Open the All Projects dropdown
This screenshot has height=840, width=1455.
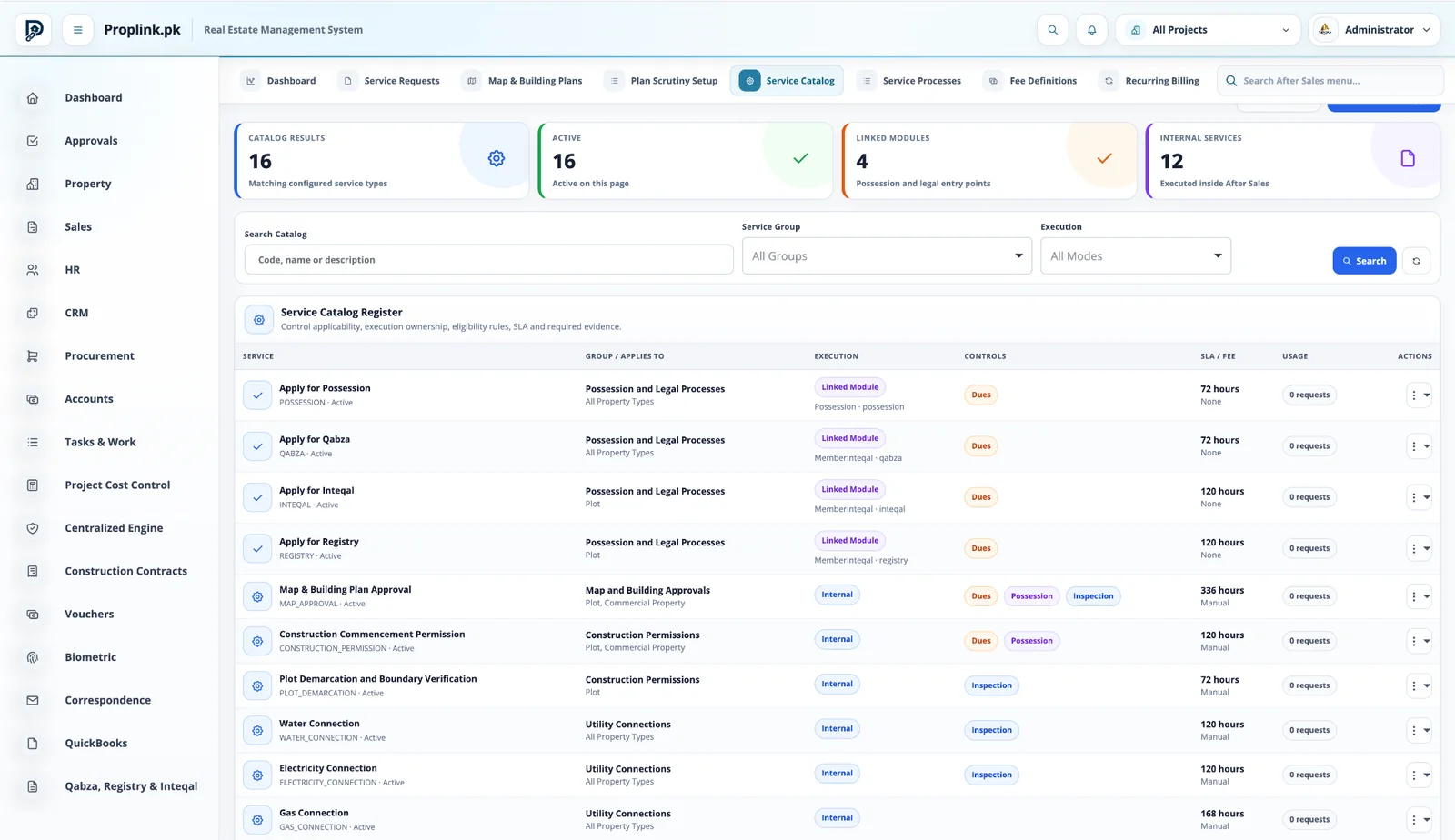(x=1209, y=30)
